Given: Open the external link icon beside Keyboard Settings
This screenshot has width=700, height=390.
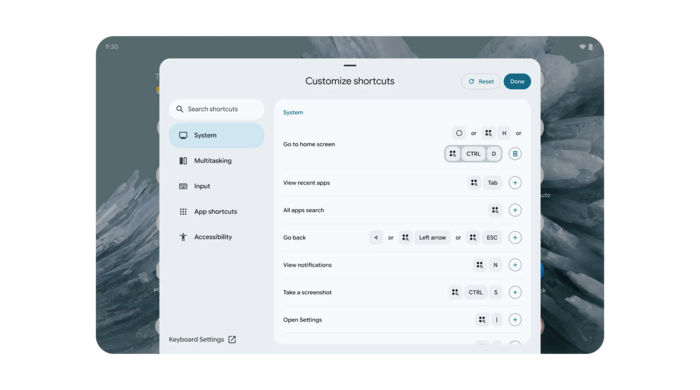Looking at the screenshot, I should point(232,340).
